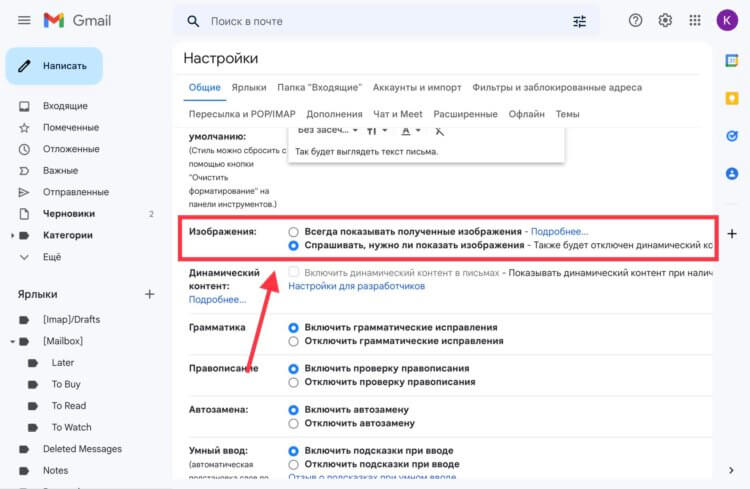Image resolution: width=750 pixels, height=489 pixels.
Task: Switch to the Ярлыки settings tab
Action: coord(249,88)
